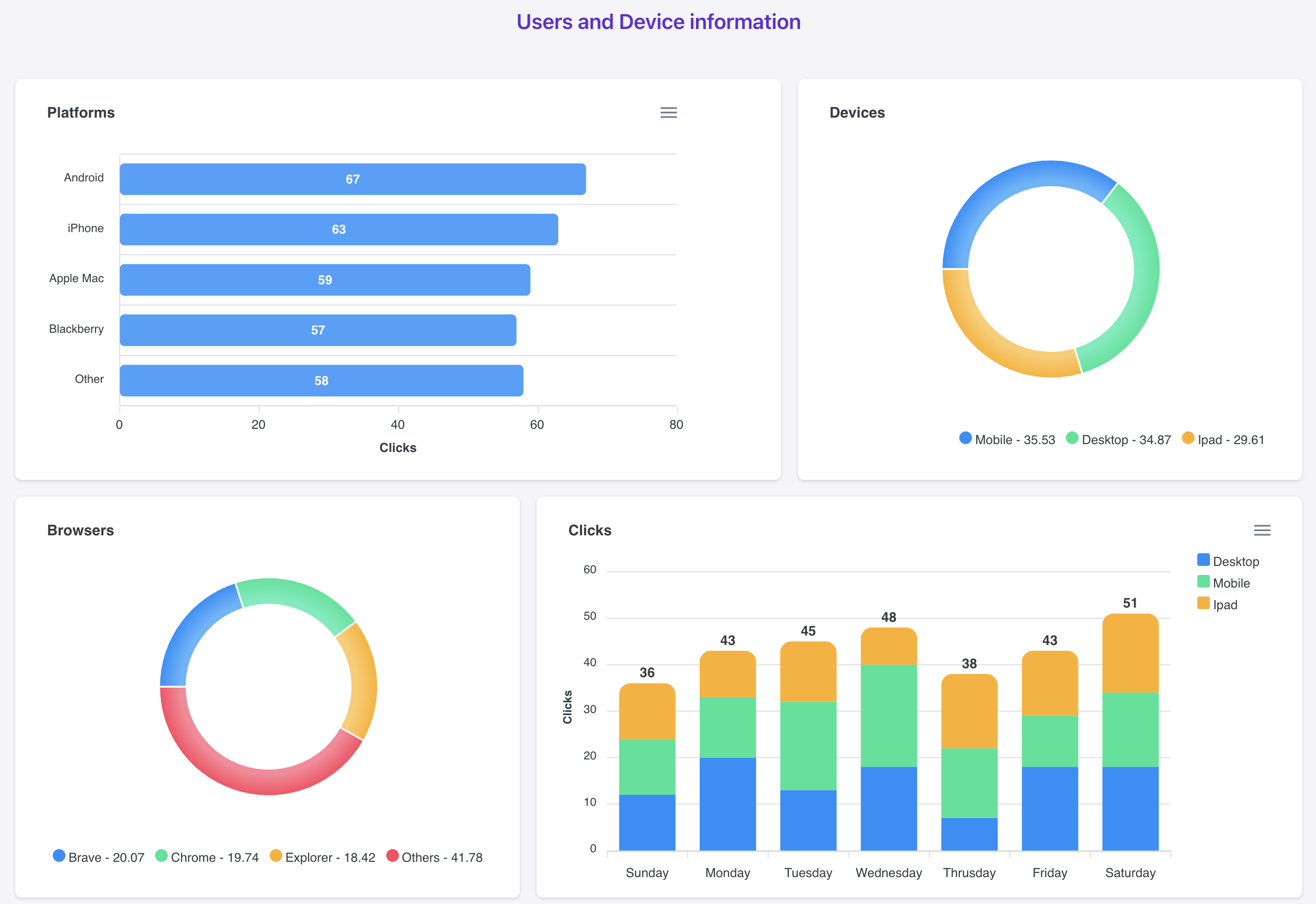Click the Saturday stacked bar's orange segment
Viewport: 1316px width, 904px height.
1130,654
